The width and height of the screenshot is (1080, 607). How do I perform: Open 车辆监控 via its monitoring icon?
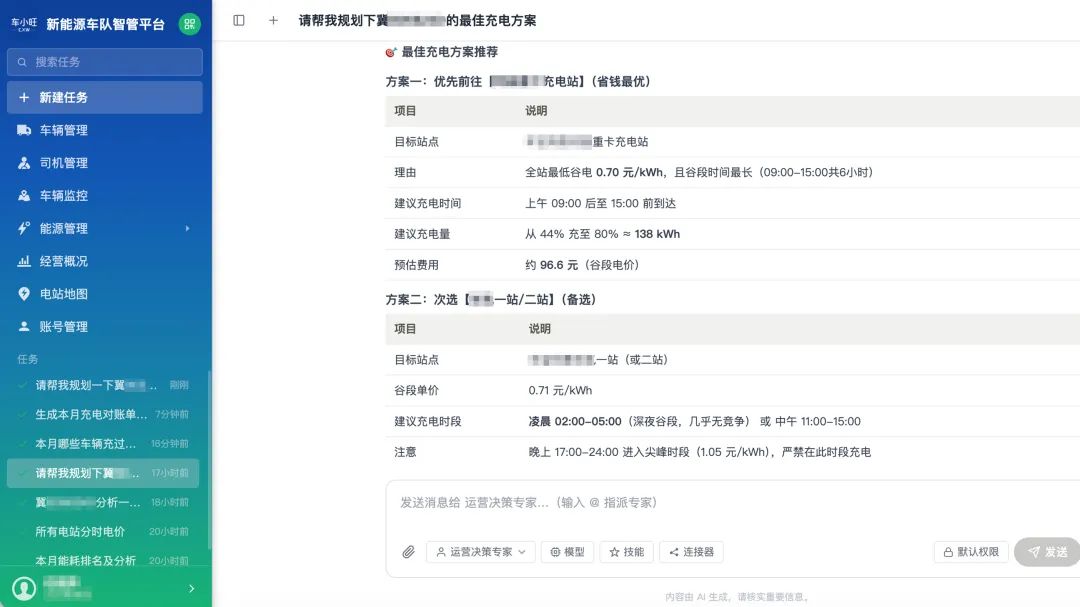click(24, 196)
